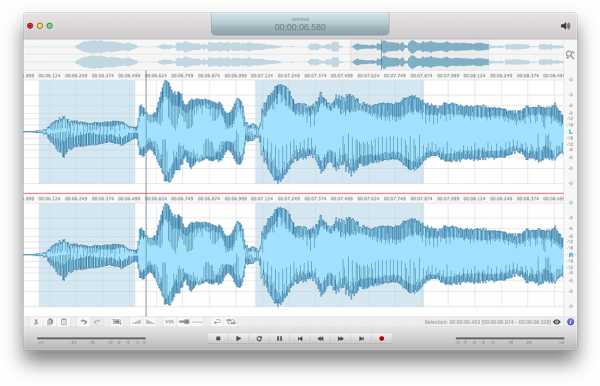
Task: Open the info panel with blue info icon
Action: pos(570,322)
